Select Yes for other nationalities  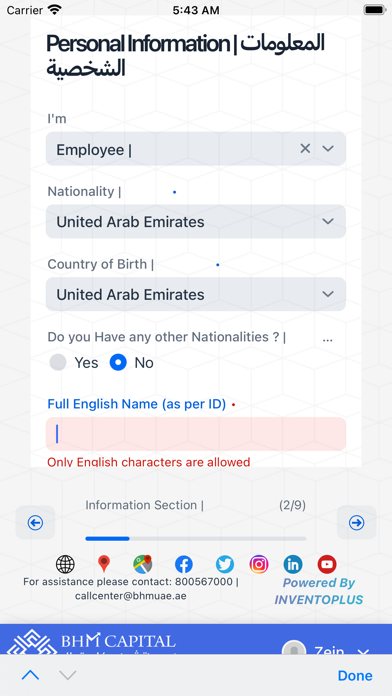tap(58, 363)
